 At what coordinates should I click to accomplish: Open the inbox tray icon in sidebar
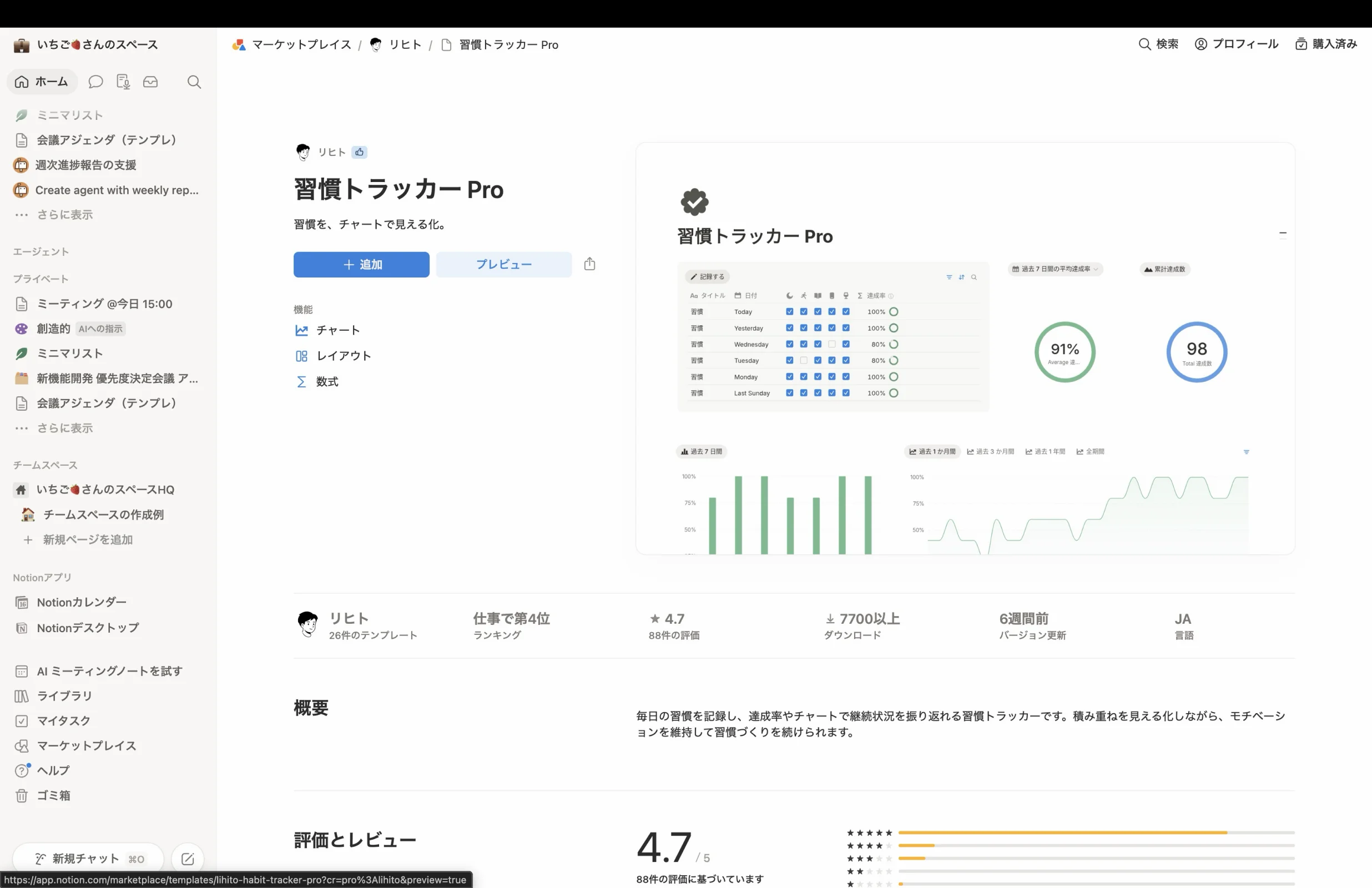tap(150, 82)
